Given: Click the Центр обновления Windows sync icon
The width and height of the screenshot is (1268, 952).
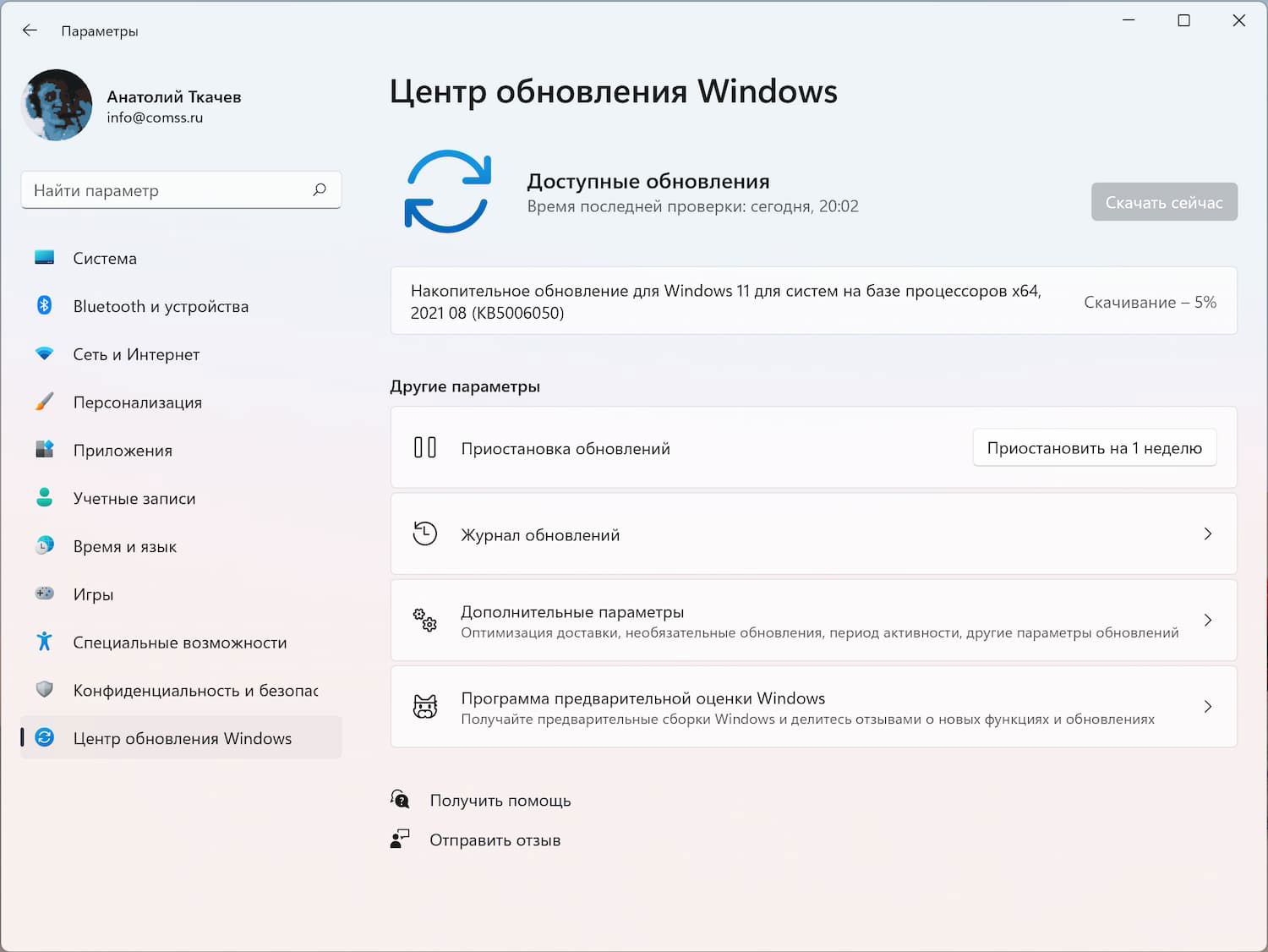Looking at the screenshot, I should click(45, 737).
